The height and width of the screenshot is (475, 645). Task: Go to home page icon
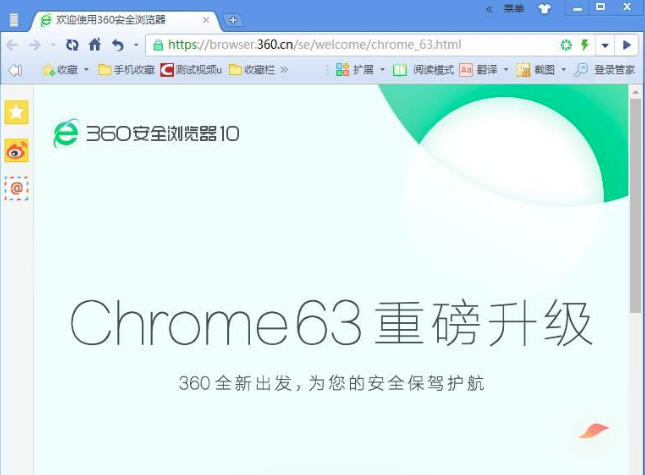click(95, 44)
